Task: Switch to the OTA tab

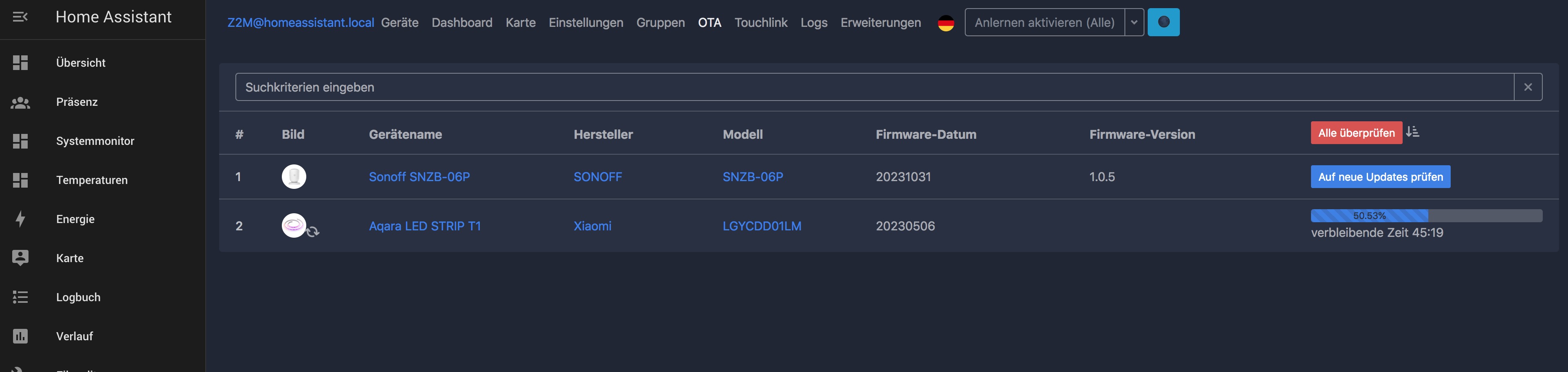Action: 709,22
